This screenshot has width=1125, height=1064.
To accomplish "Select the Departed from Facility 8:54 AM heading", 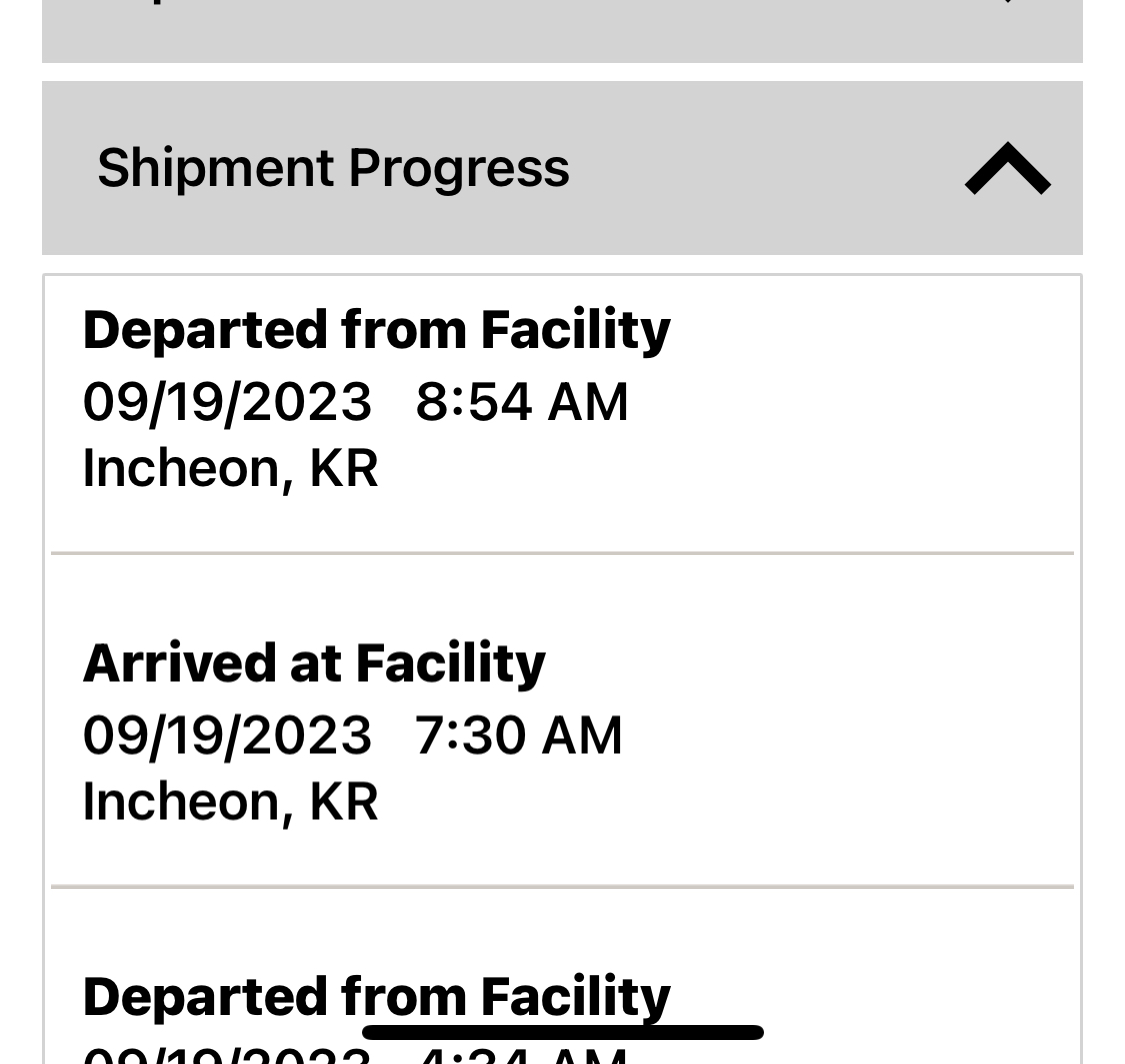I will coord(377,331).
